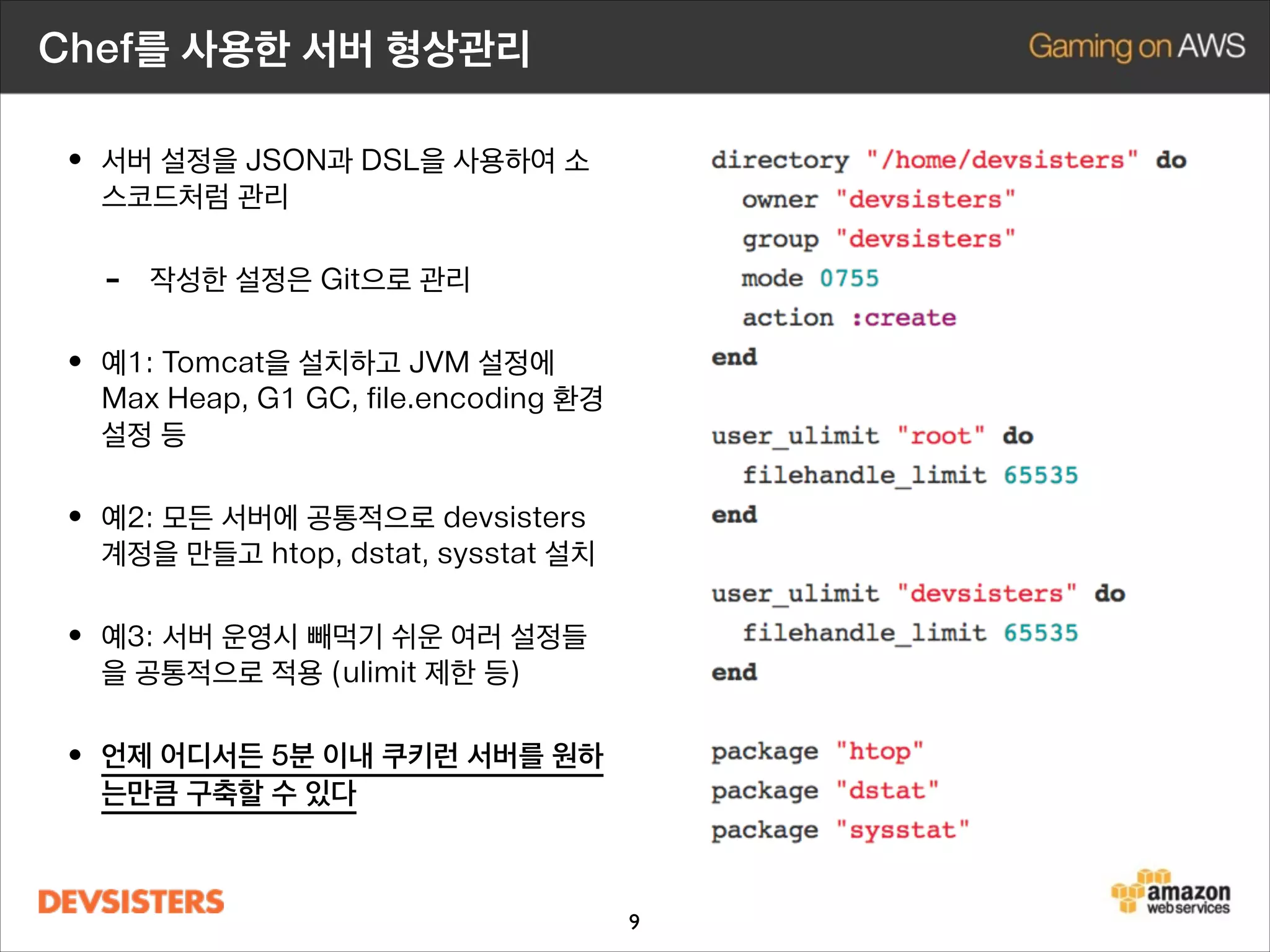Viewport: 1270px width, 952px height.
Task: Click code line 'package "dstat"'
Action: click(825, 791)
